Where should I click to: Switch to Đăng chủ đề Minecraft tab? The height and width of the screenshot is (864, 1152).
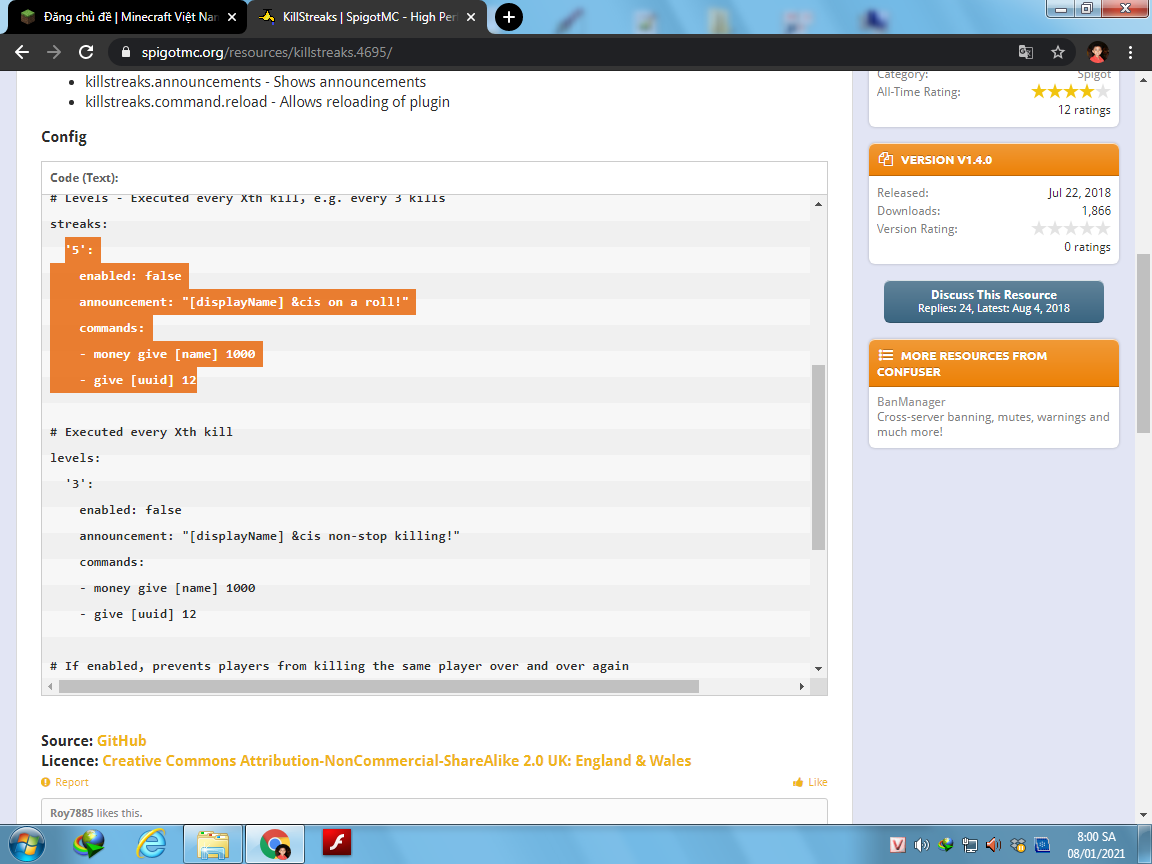[x=126, y=17]
